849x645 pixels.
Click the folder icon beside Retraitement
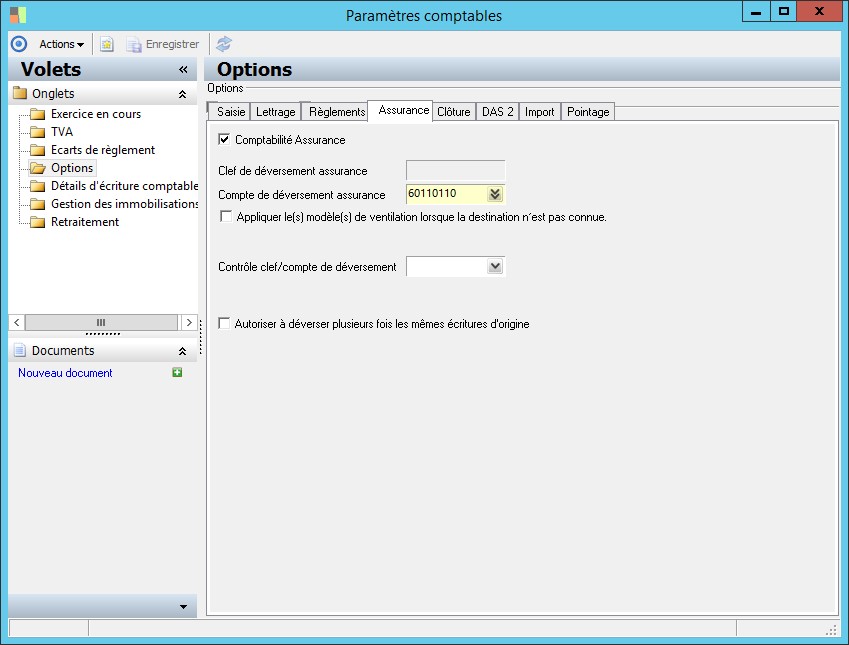coord(37,221)
